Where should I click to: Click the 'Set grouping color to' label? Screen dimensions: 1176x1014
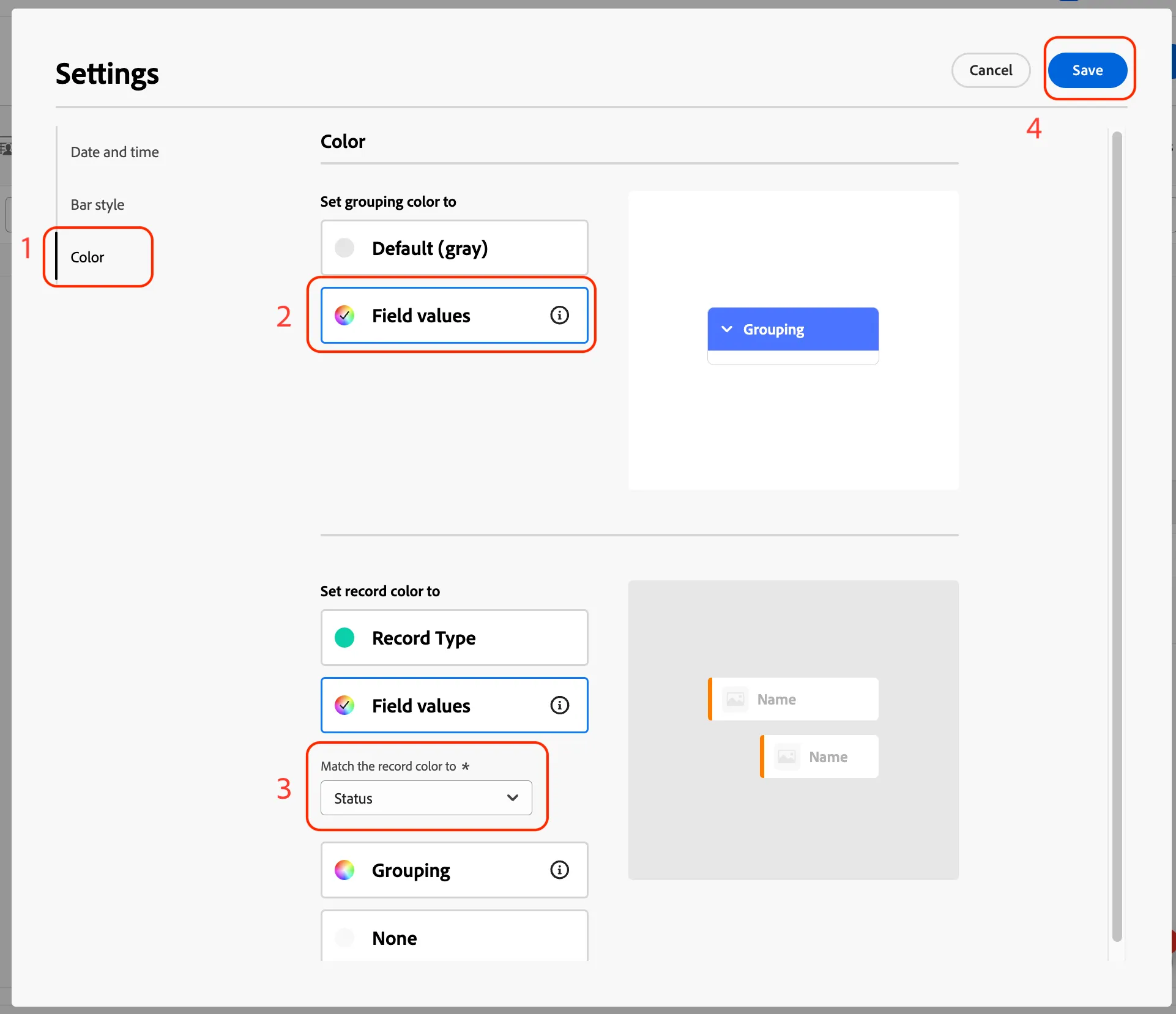coord(388,202)
